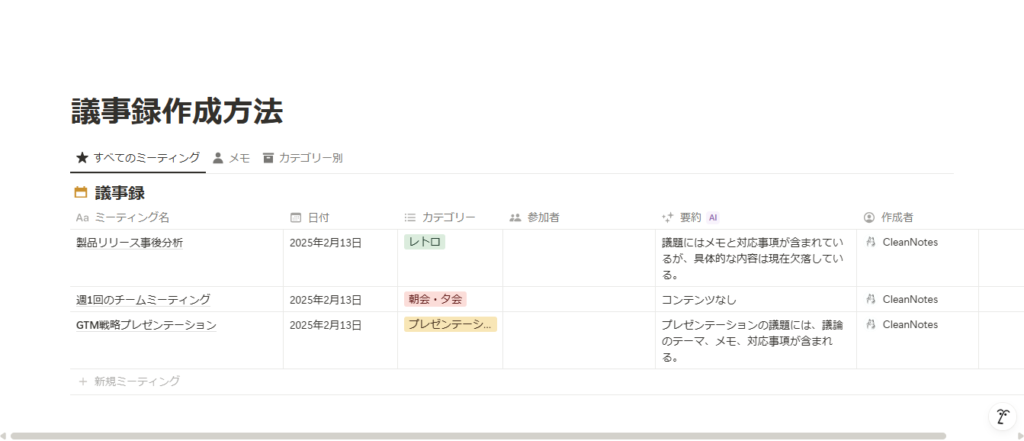Click the ミーティング名 column header
This screenshot has width=1024, height=441.
tap(177, 218)
